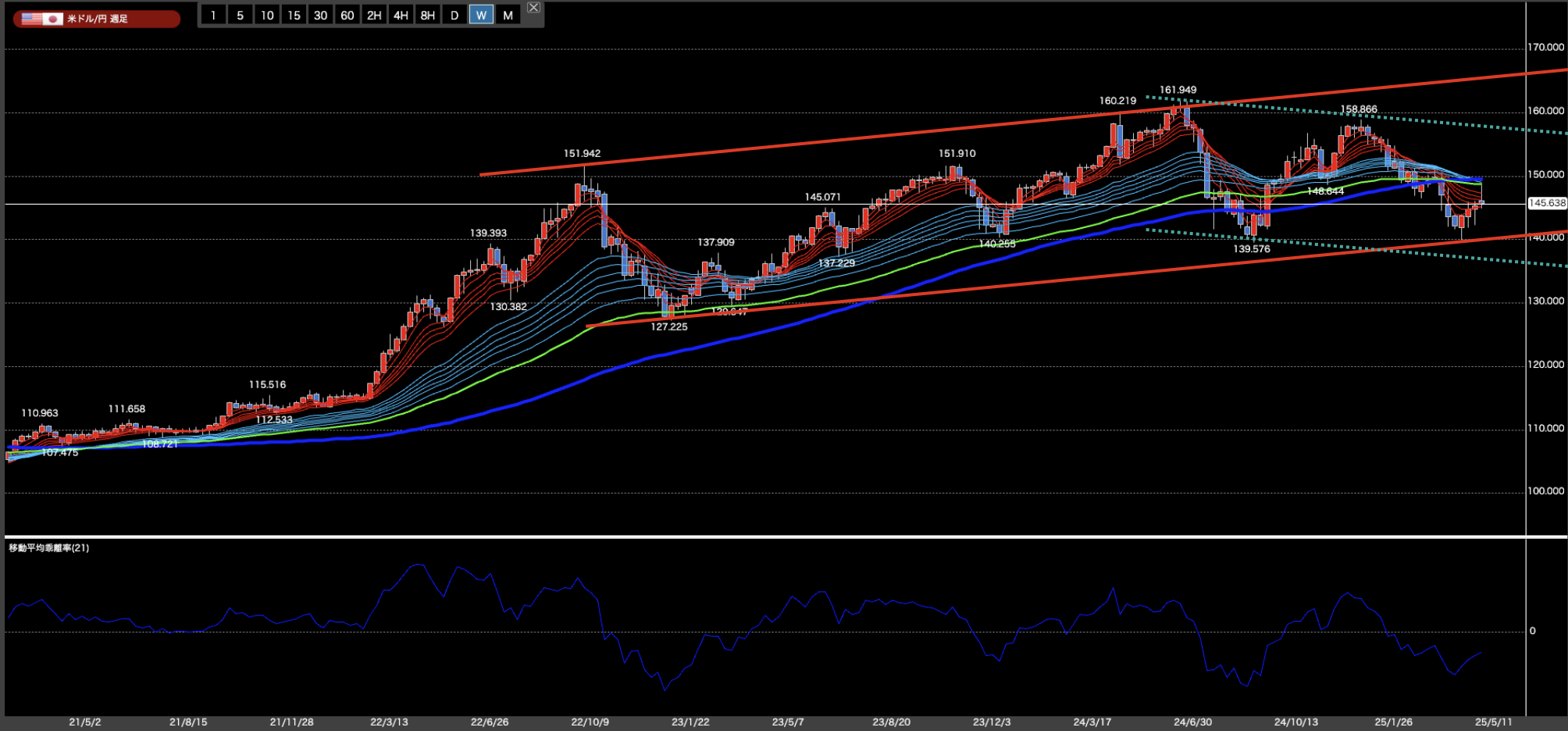Switch to the 10-minute timeframe

pyautogui.click(x=267, y=15)
